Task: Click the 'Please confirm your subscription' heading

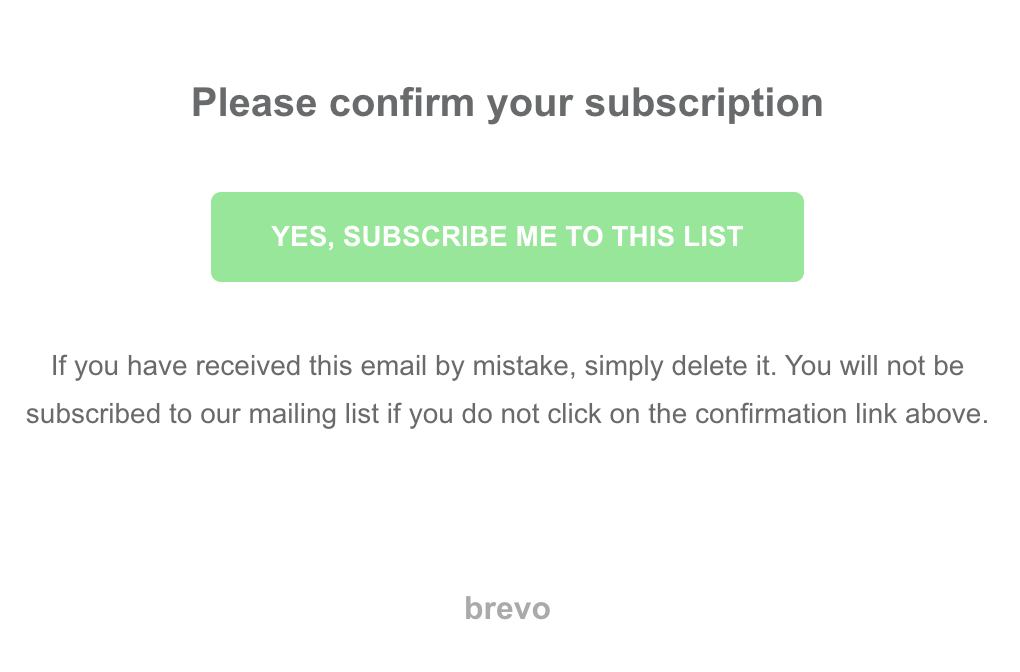Action: point(507,102)
